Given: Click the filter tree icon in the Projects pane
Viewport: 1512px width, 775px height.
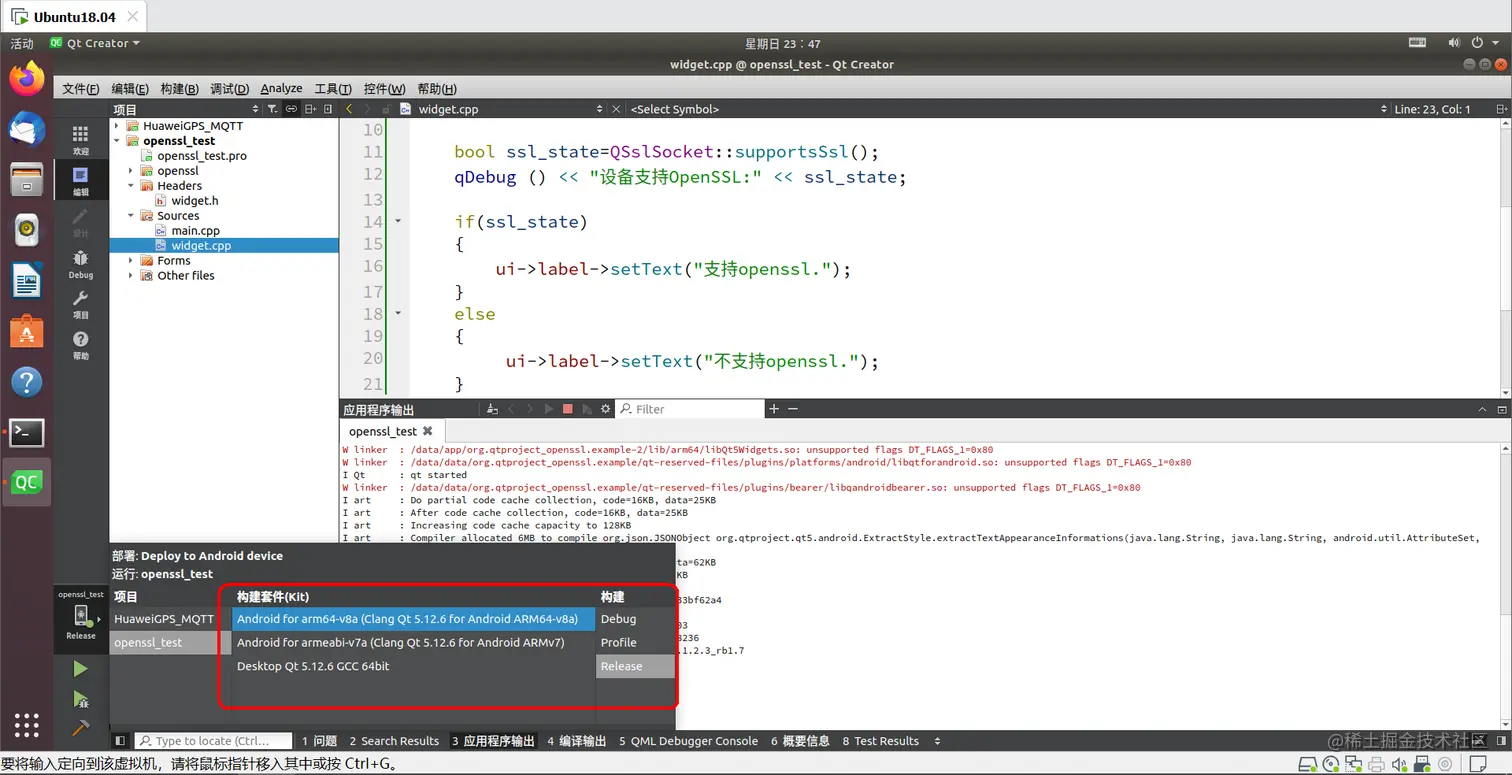Looking at the screenshot, I should pos(272,109).
